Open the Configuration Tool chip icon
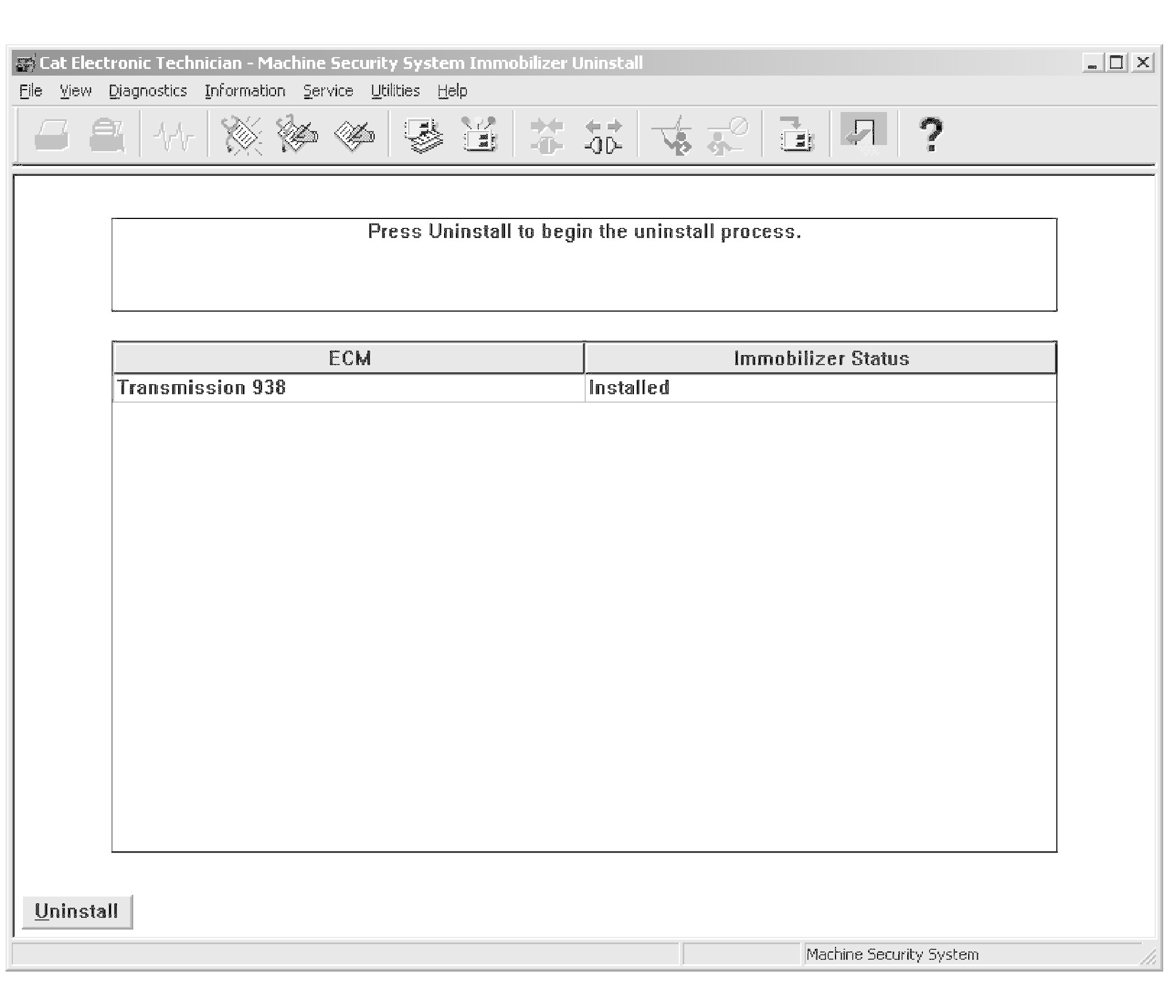The width and height of the screenshot is (1176, 1008). pos(479,135)
